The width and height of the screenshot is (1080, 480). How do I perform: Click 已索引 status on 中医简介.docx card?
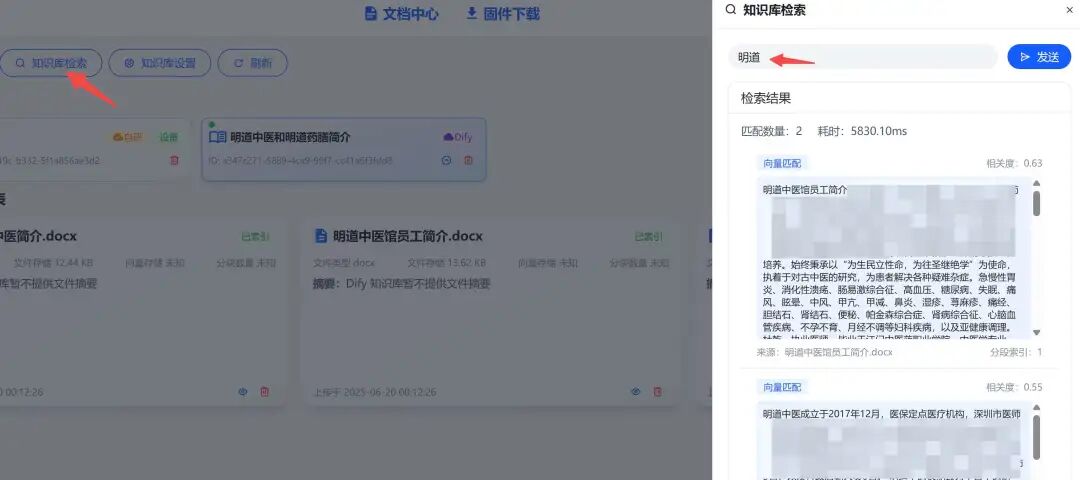coord(256,237)
